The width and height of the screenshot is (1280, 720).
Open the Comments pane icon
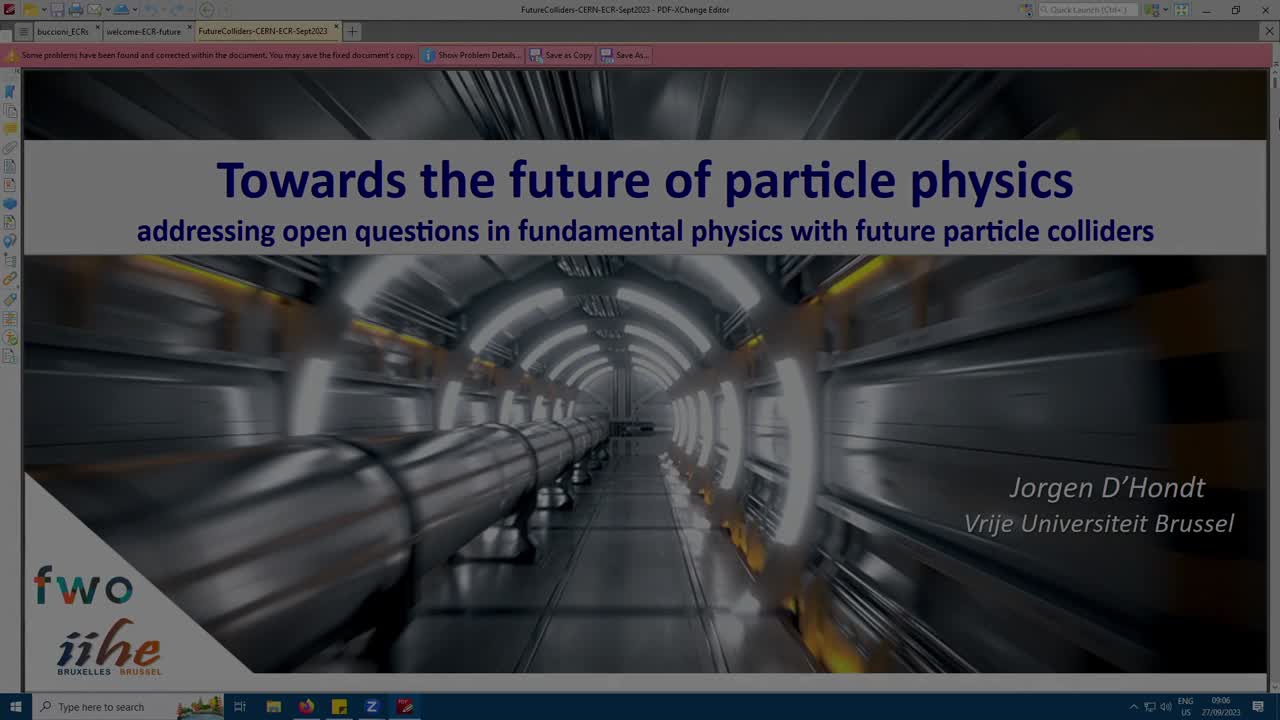pos(10,128)
